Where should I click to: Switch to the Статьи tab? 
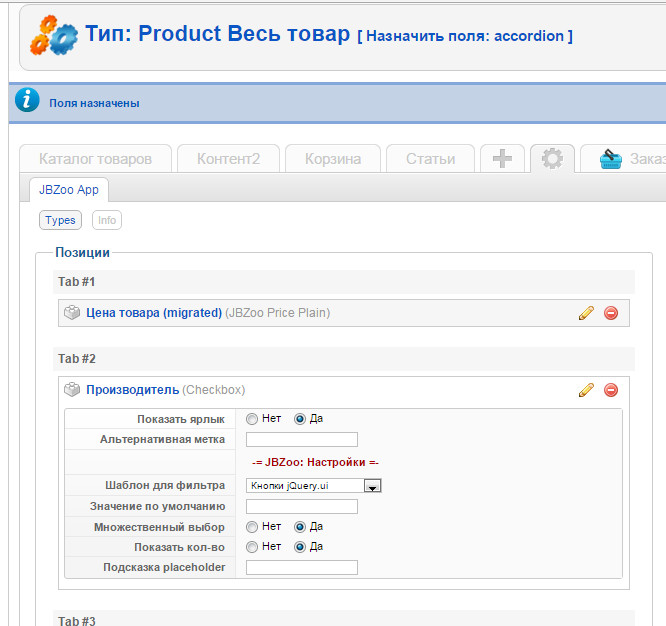[x=430, y=159]
